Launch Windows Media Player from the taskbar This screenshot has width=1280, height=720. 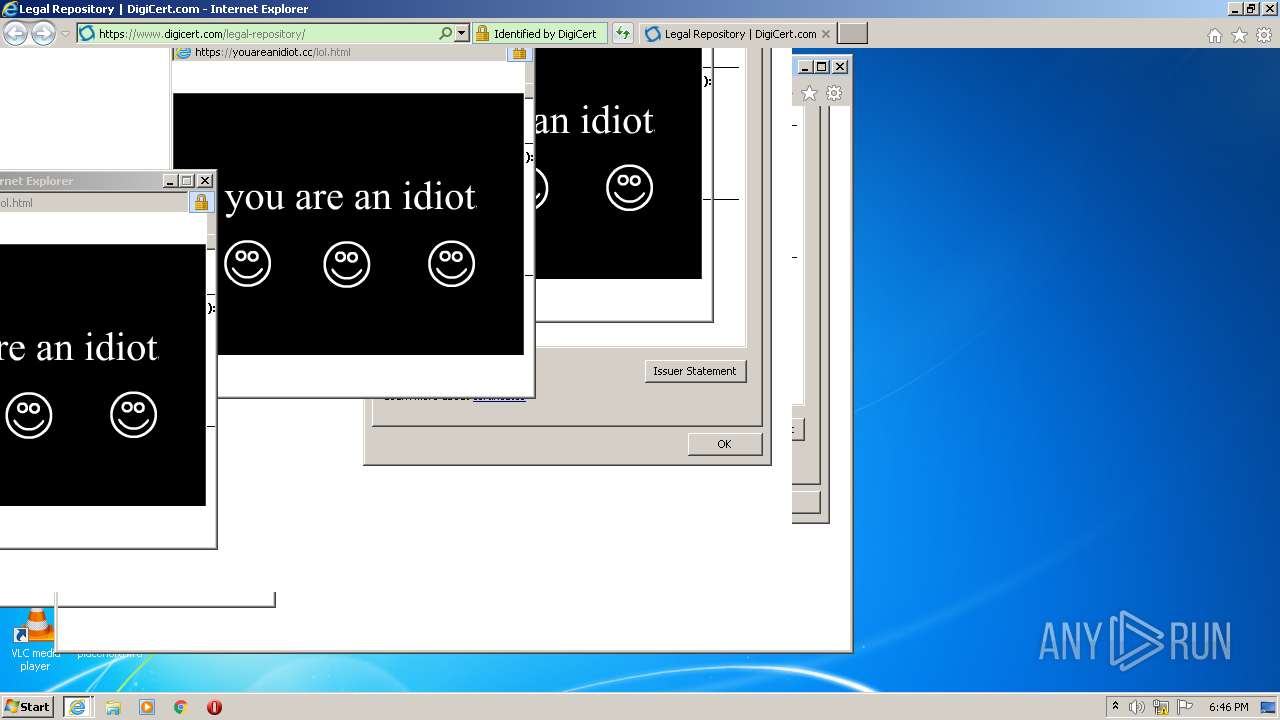[x=147, y=707]
